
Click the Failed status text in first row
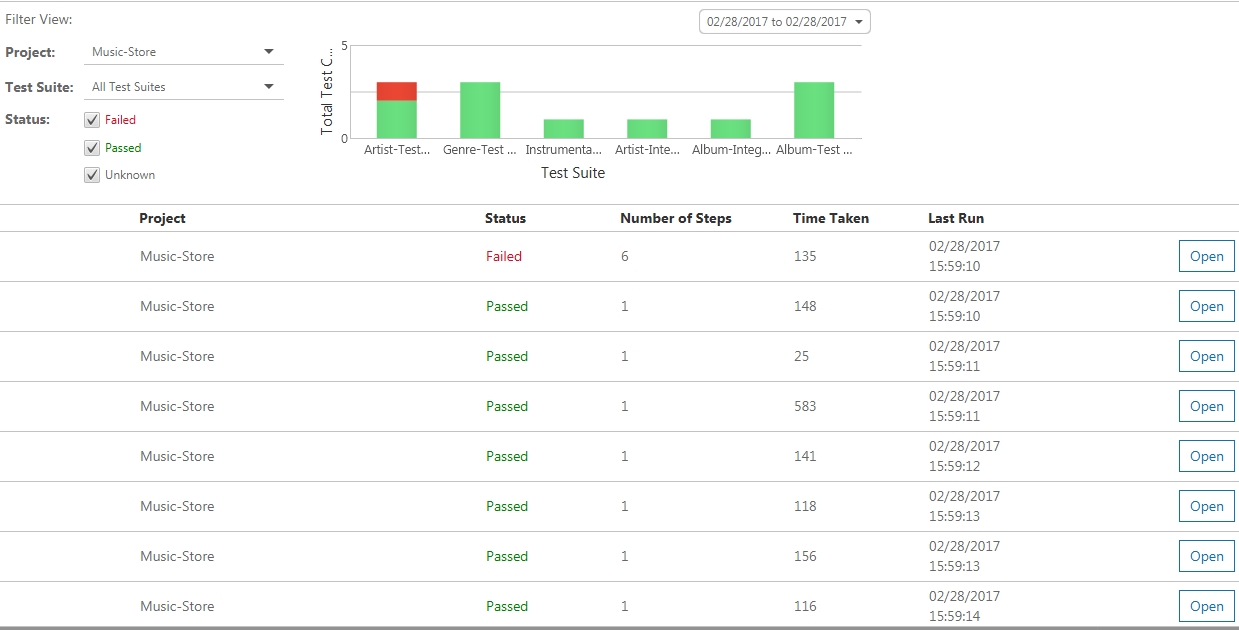(504, 256)
